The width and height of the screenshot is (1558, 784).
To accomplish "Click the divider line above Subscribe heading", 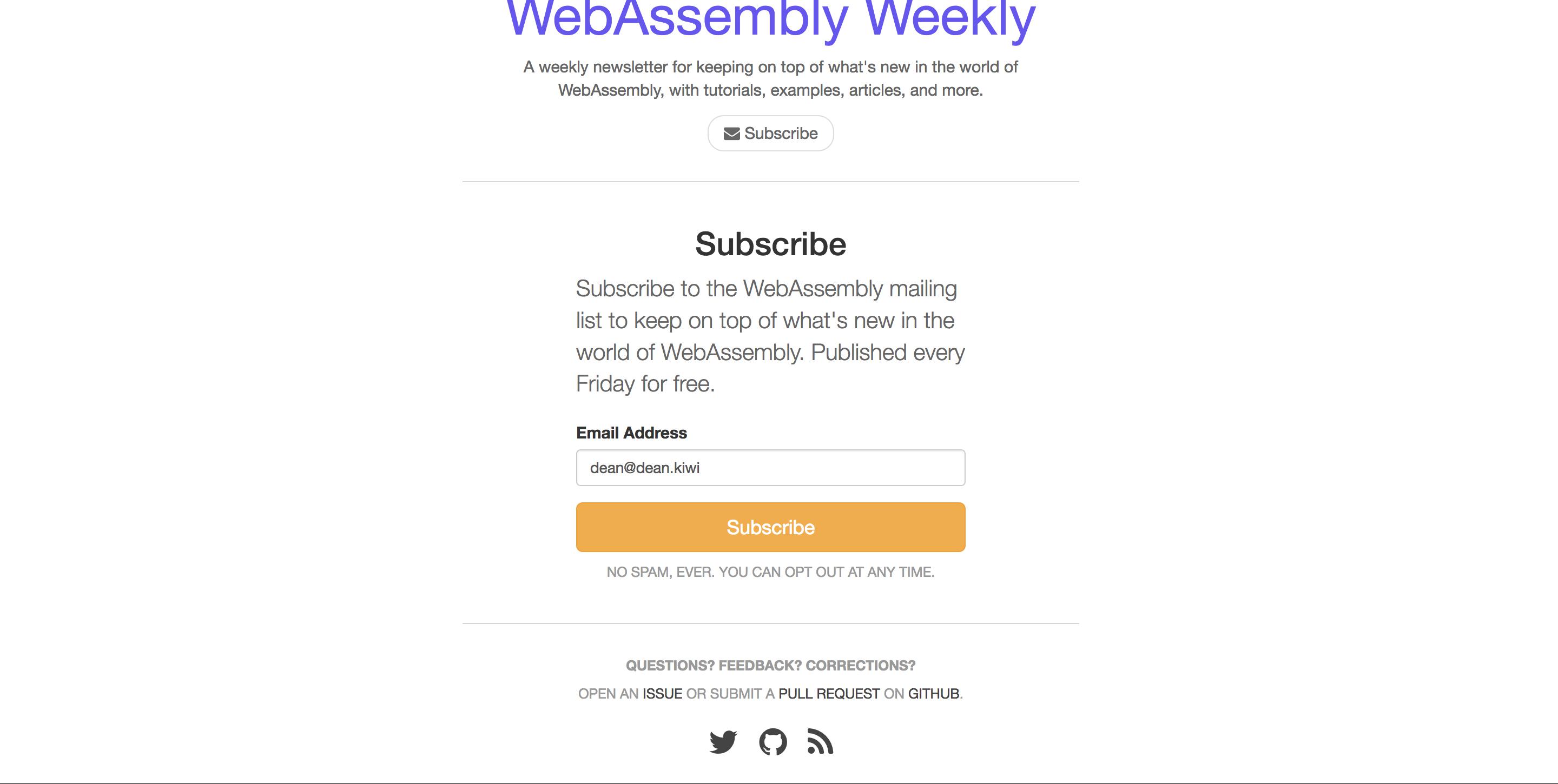I will click(770, 181).
